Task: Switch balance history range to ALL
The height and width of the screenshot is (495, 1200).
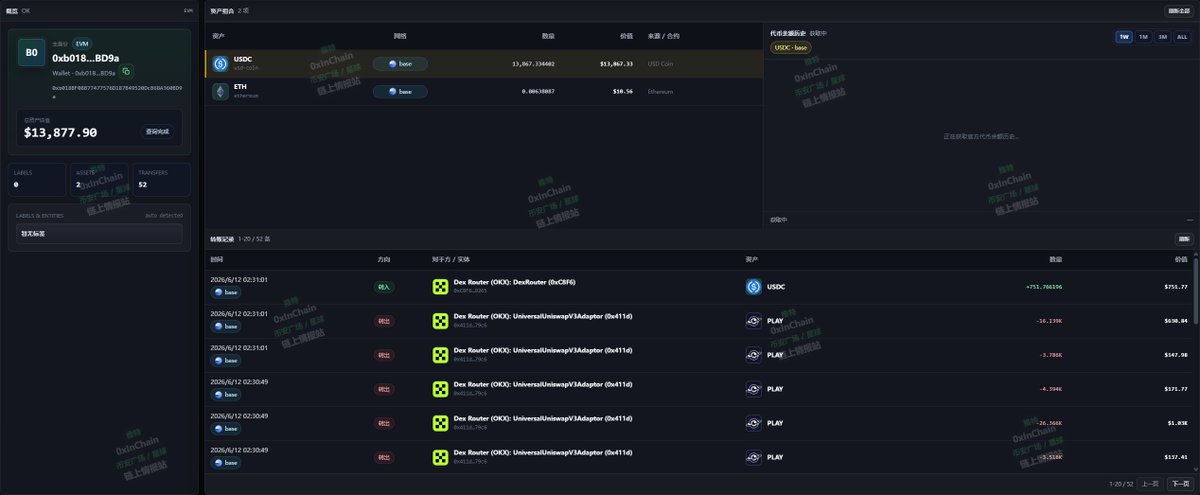Action: (1182, 36)
